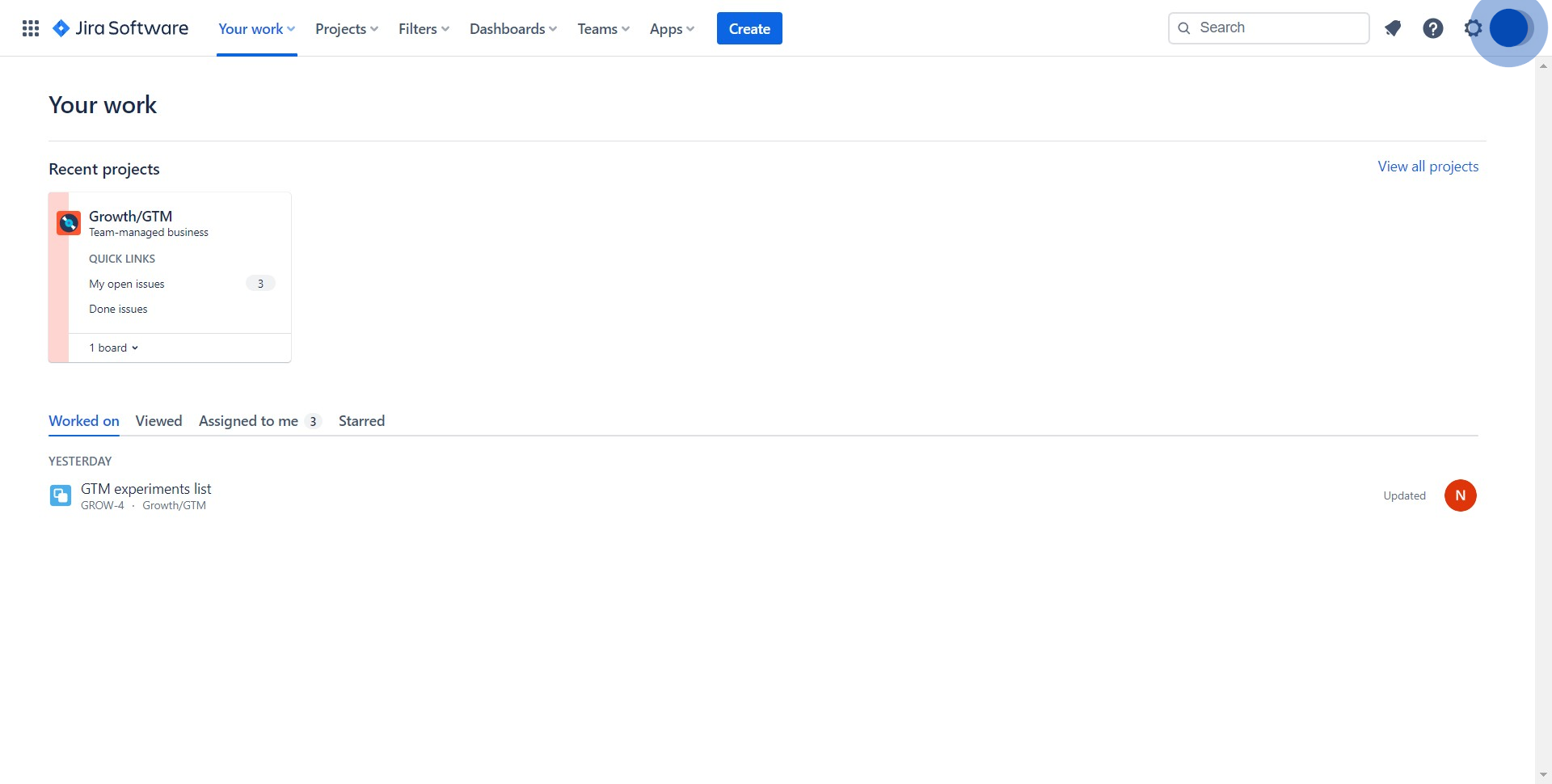Screen dimensions: 1552x784
Task: Expand the Filters dropdown menu
Action: 424,28
